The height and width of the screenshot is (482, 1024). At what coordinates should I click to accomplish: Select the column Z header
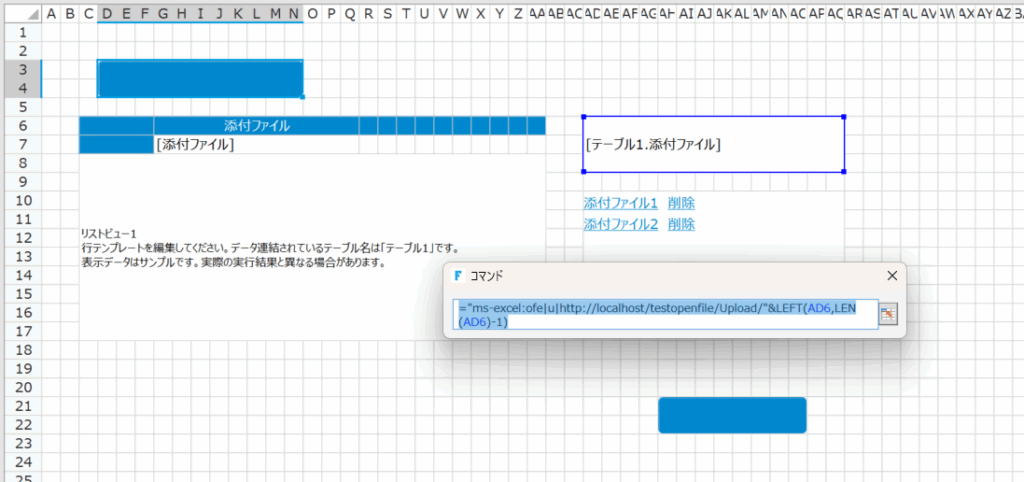click(517, 13)
